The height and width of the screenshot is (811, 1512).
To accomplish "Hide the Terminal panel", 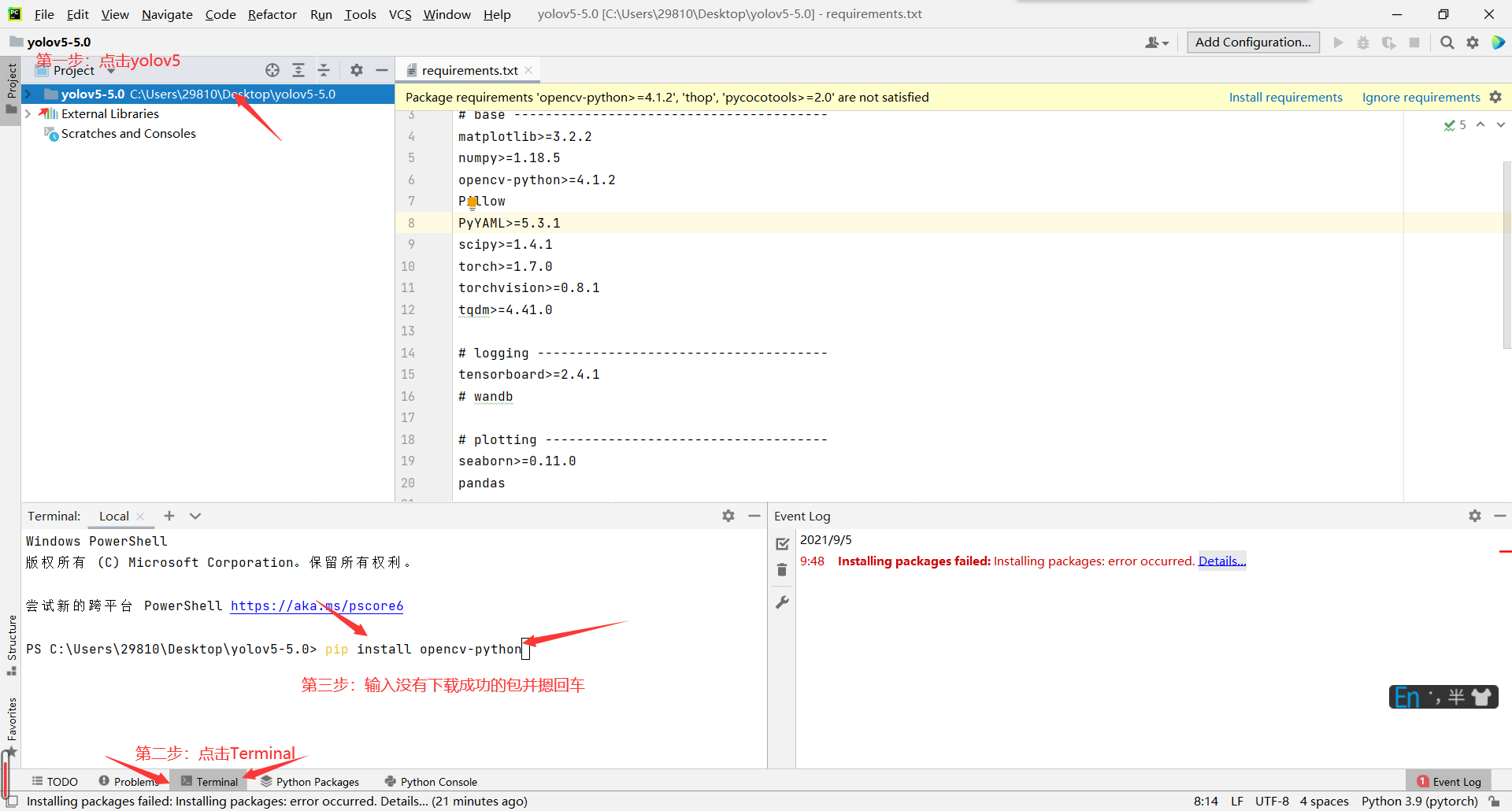I will 754,516.
